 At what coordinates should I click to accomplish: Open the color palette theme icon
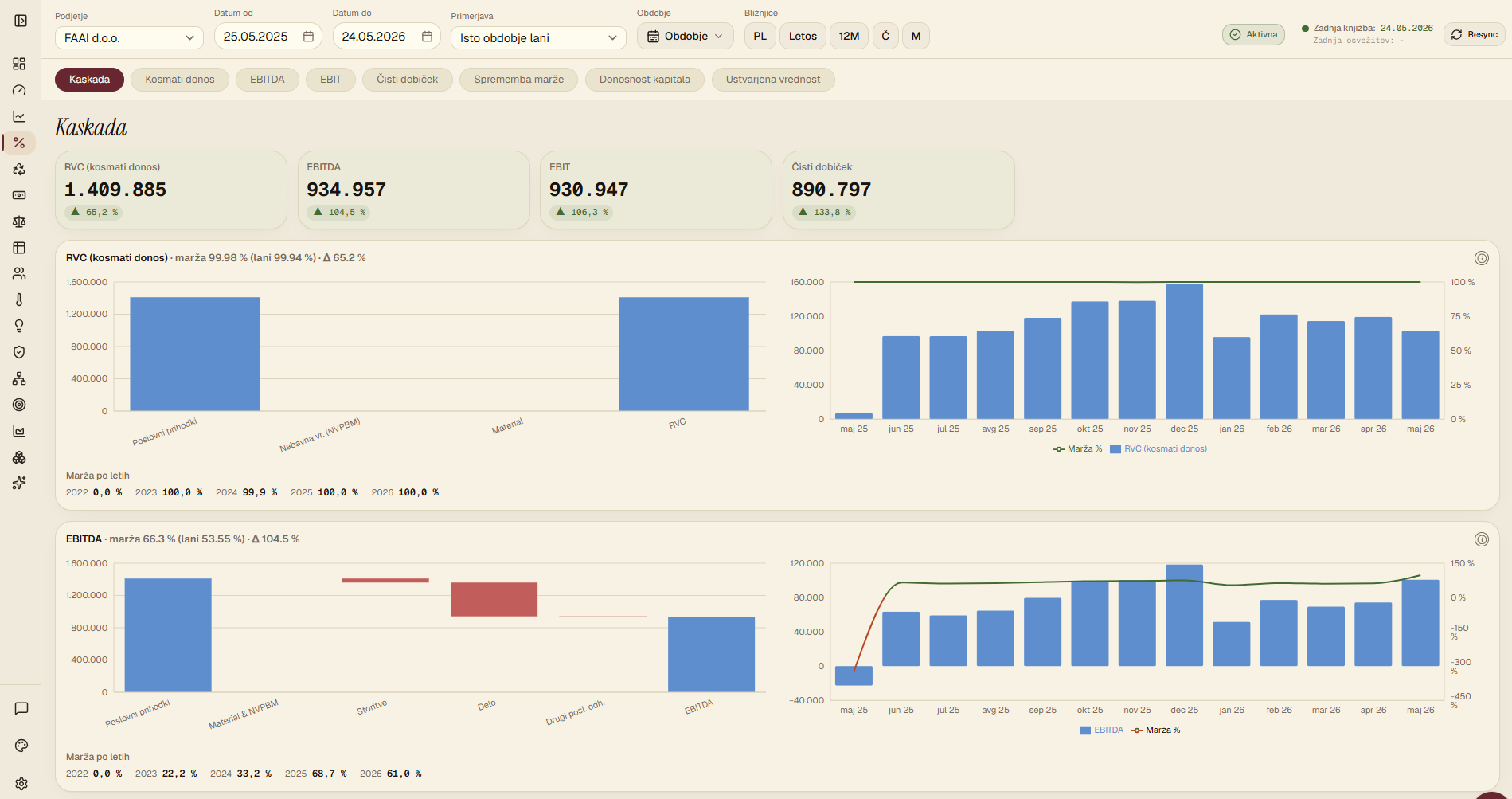pyautogui.click(x=21, y=746)
